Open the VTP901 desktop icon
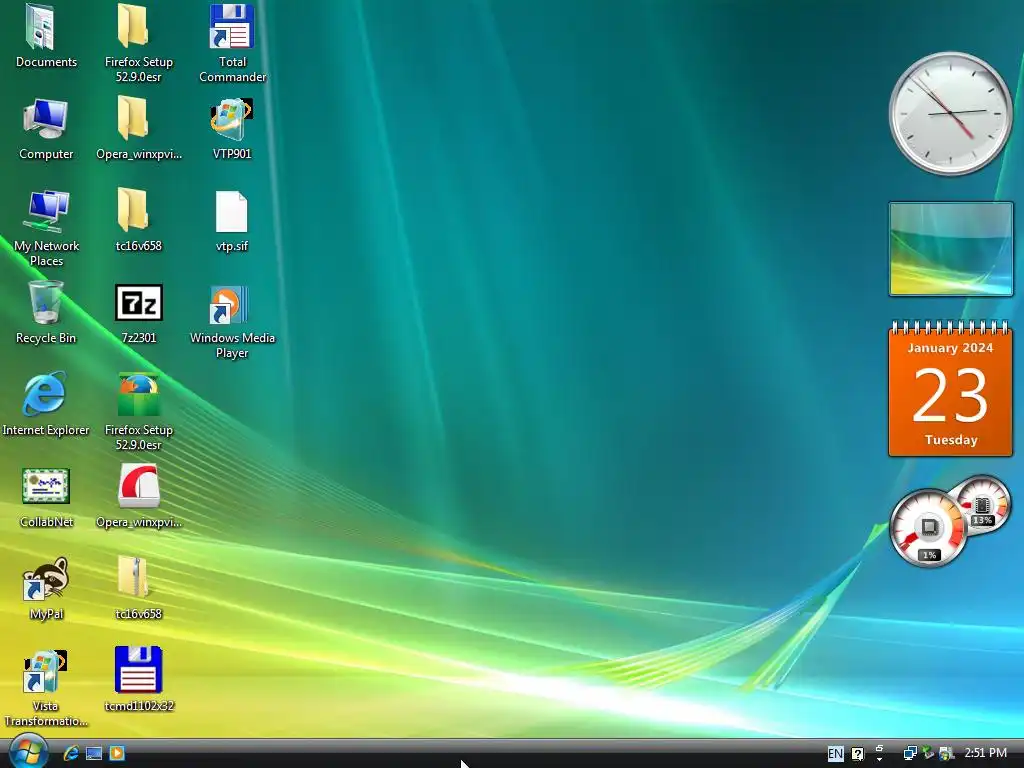 231,120
